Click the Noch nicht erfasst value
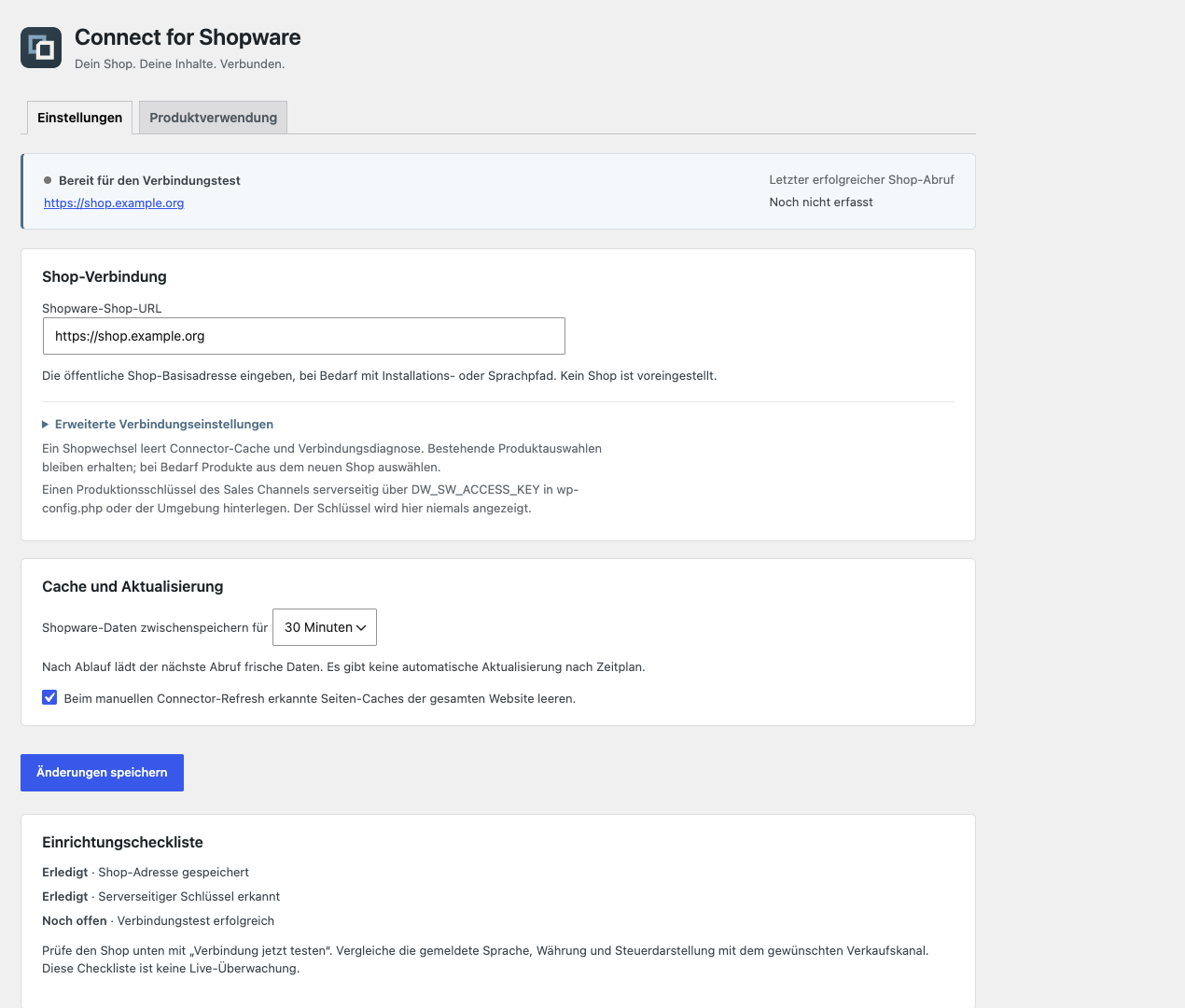Screen dimensions: 1185x1008 821,202
